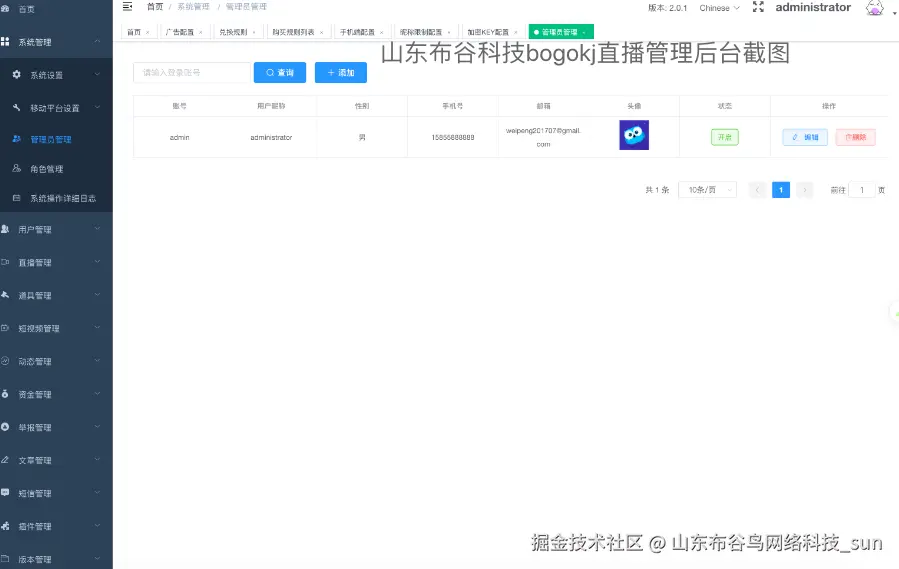Click the 删除 button for admin
Image resolution: width=899 pixels, height=569 pixels.
(855, 138)
